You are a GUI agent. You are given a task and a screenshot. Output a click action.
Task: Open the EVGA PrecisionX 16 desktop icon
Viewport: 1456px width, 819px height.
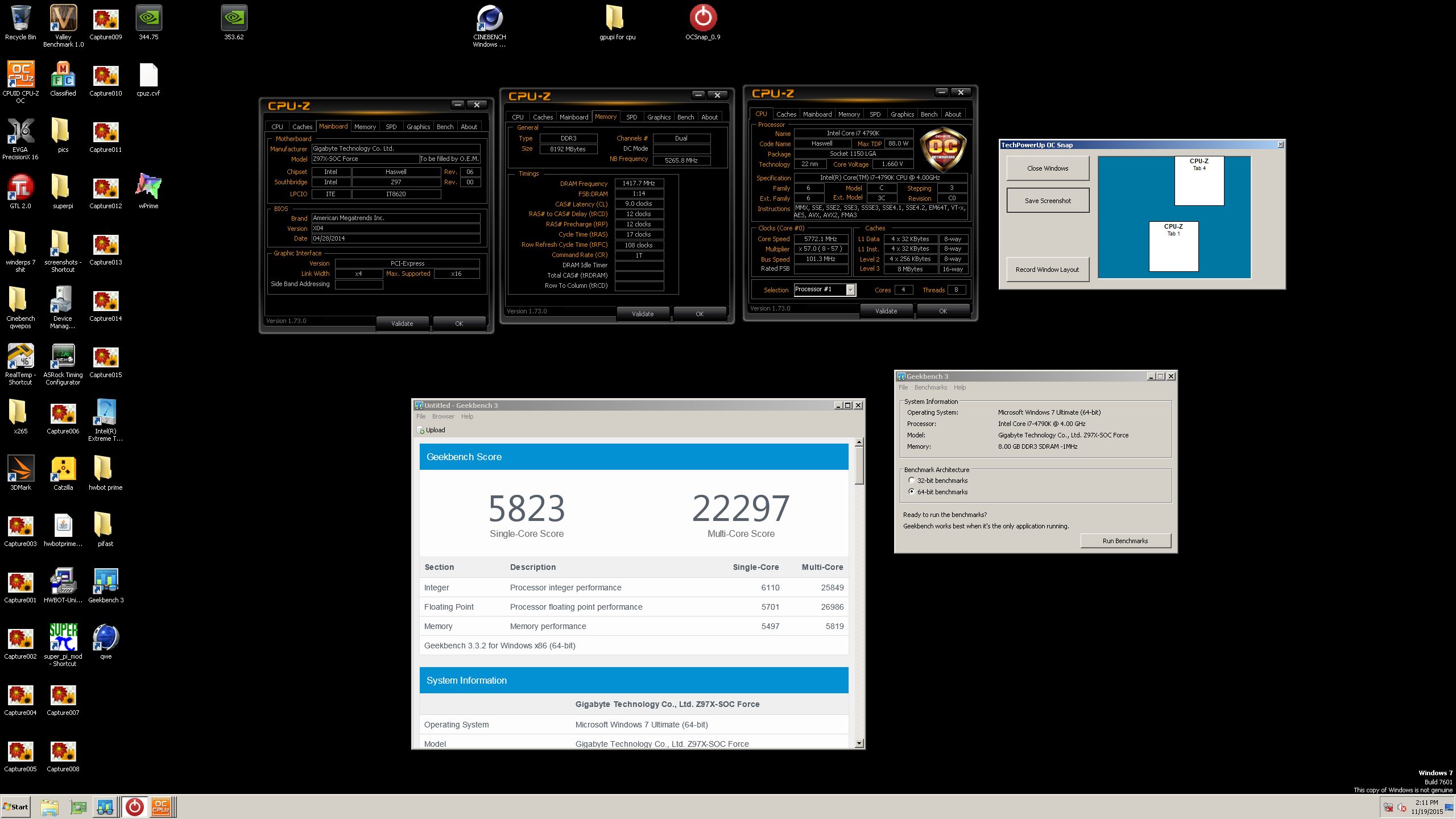click(20, 138)
